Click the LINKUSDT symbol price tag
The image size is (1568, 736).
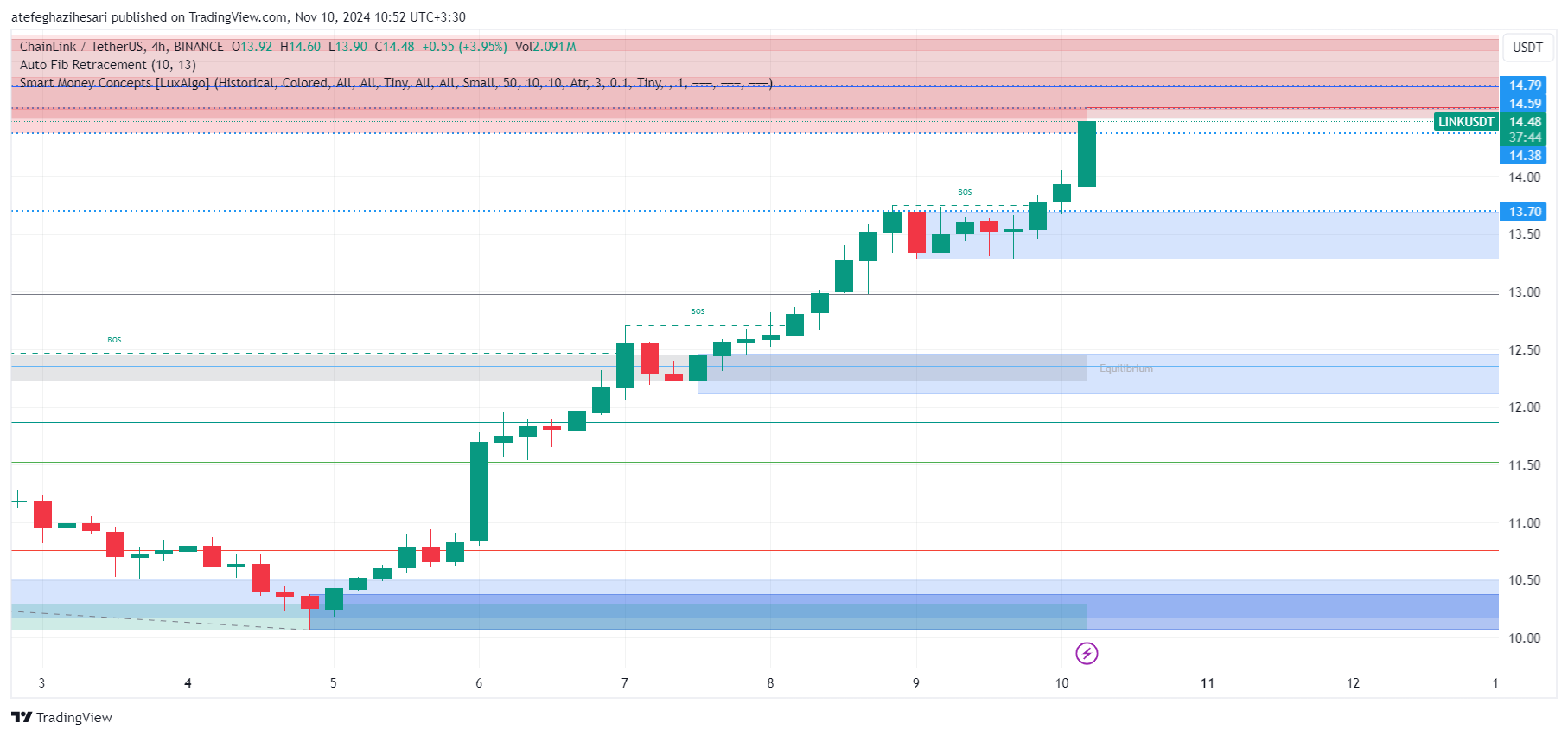tap(1466, 122)
